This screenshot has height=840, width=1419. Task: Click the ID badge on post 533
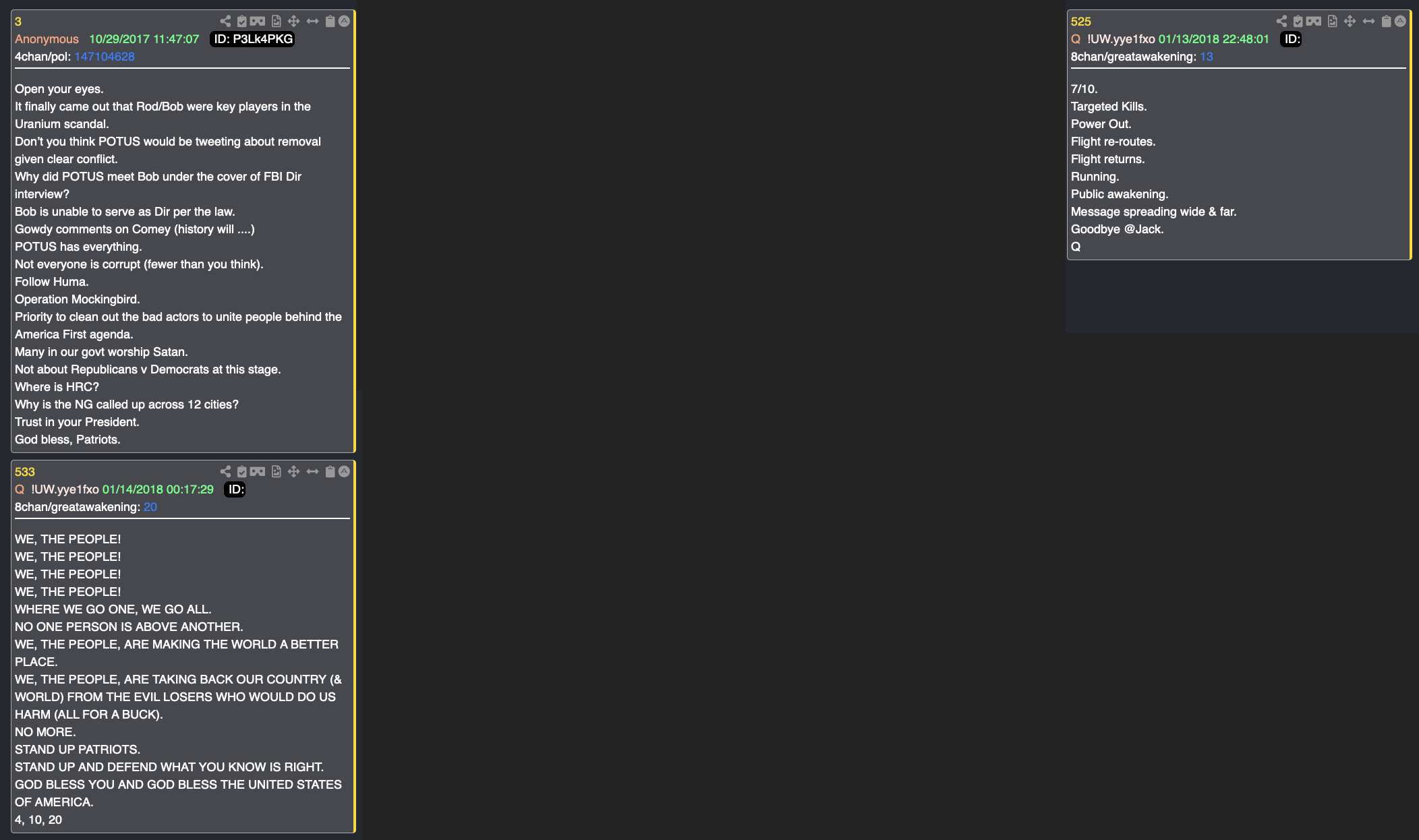click(x=235, y=489)
